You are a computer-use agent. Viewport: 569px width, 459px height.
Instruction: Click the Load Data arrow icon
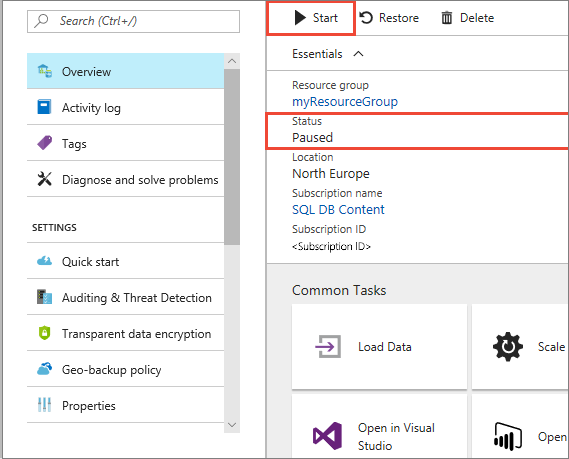coord(328,347)
